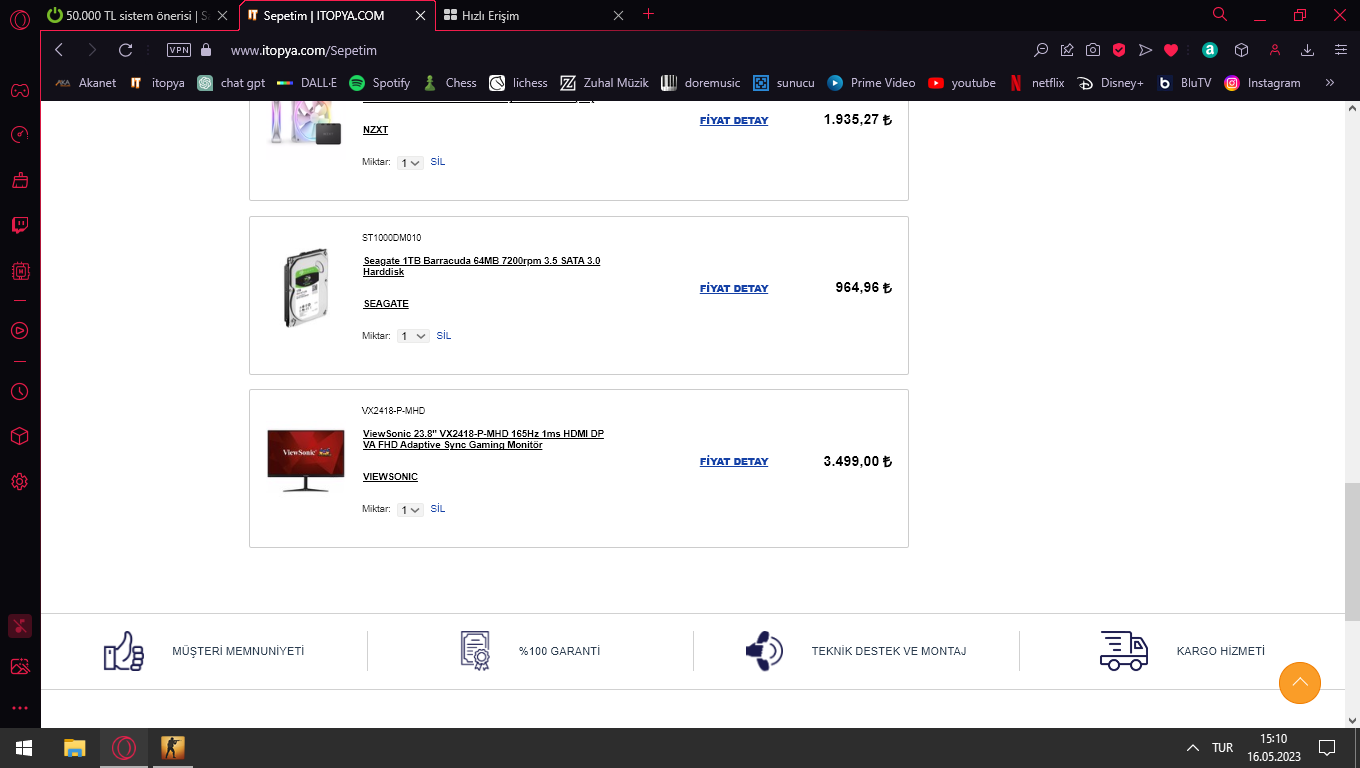This screenshot has height=768, width=1360.
Task: Open the Windows notification center icon
Action: (1327, 748)
